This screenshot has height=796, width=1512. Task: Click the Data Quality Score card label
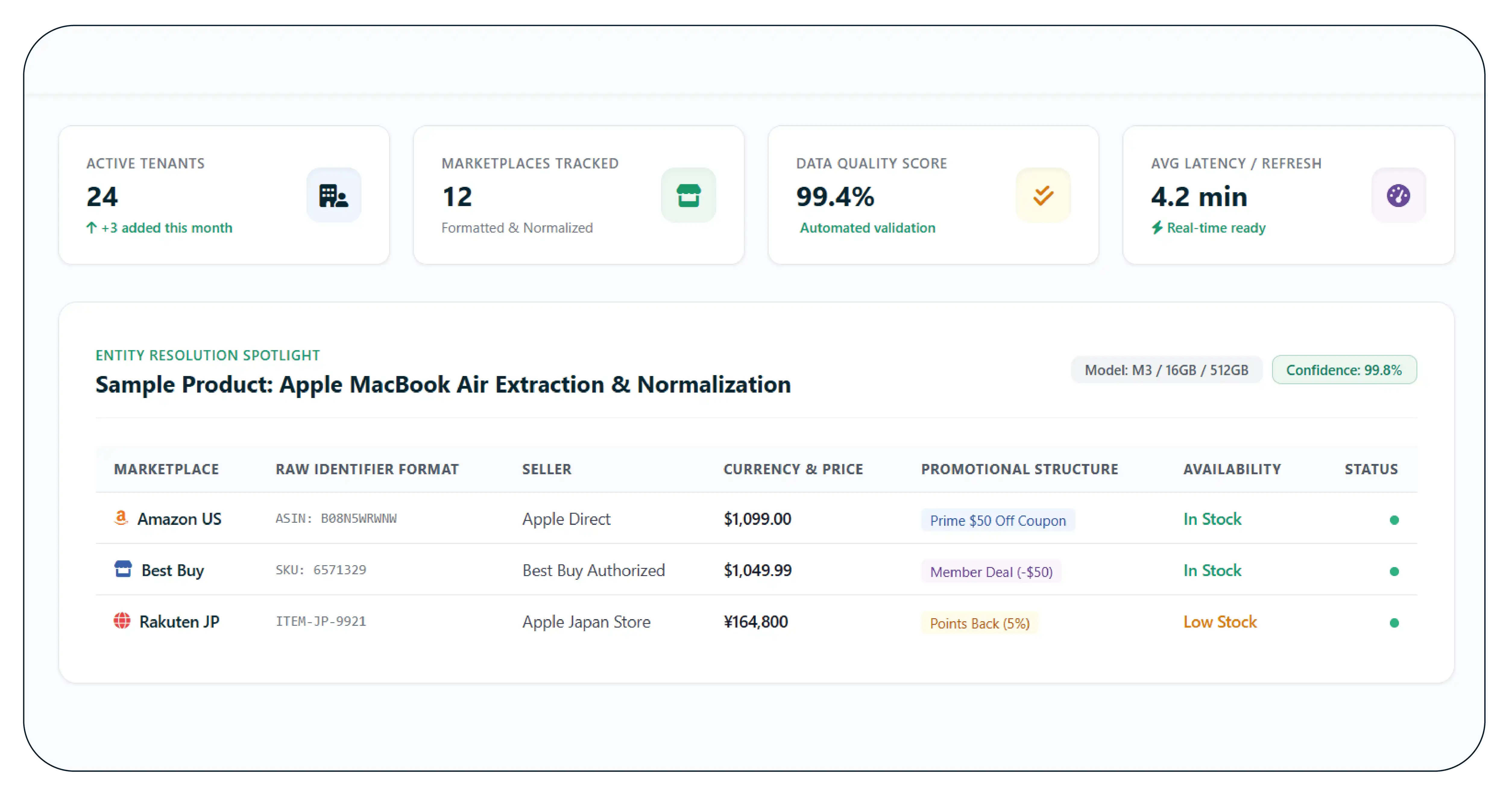(x=872, y=164)
